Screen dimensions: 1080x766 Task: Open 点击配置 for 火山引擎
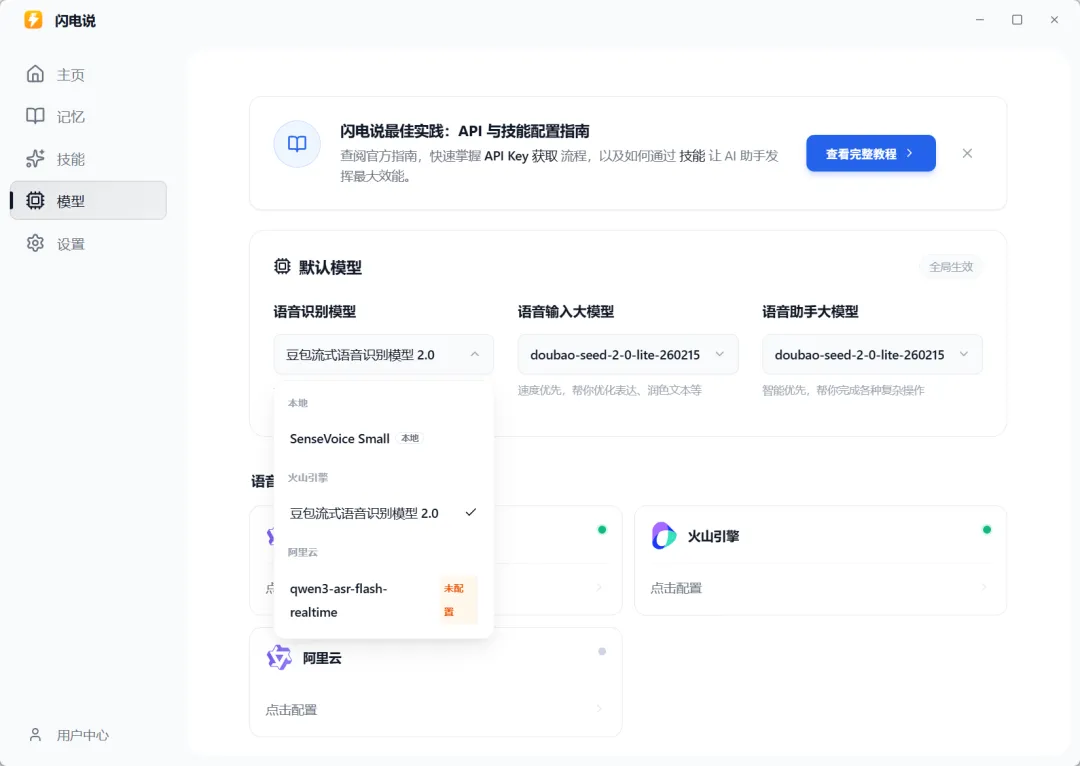tap(820, 588)
